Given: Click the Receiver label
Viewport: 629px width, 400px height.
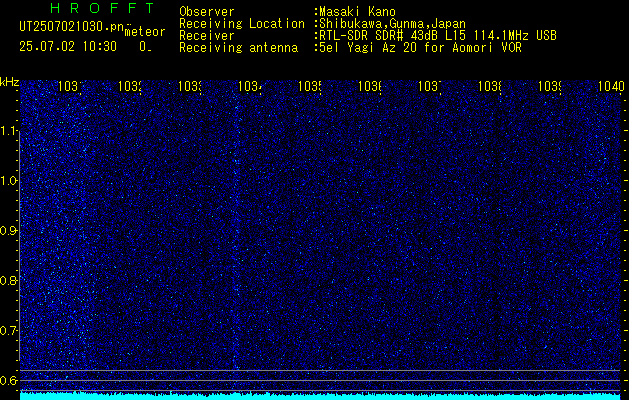Looking at the screenshot, I should coord(207,36).
